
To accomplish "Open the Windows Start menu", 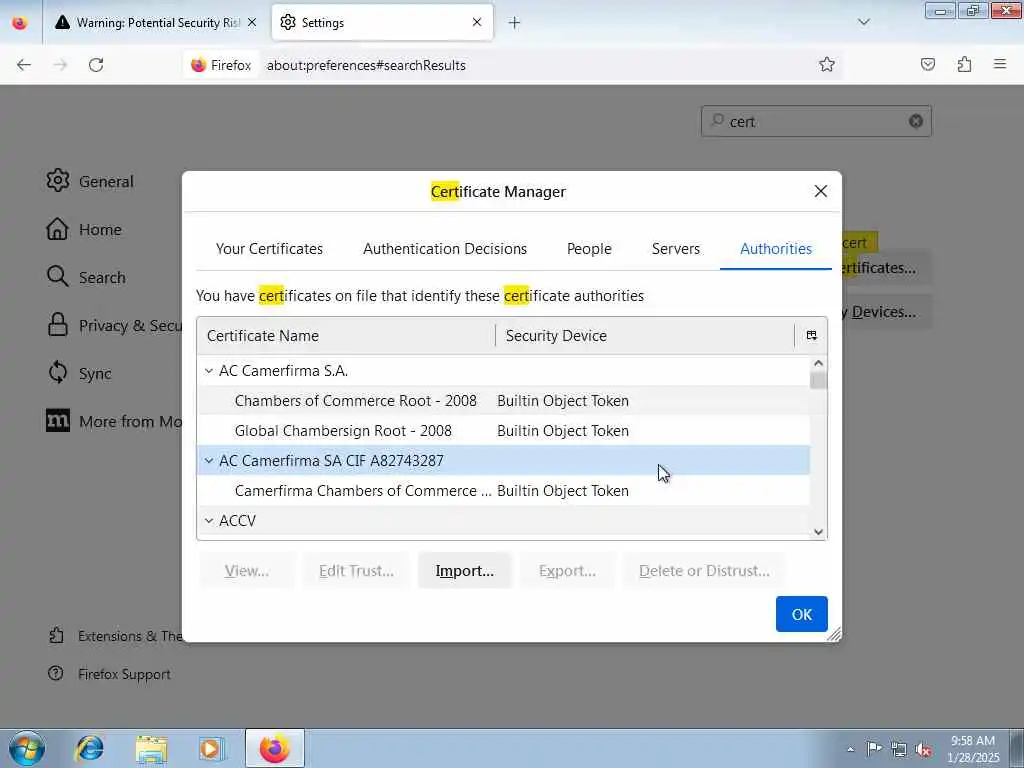I will click(27, 748).
